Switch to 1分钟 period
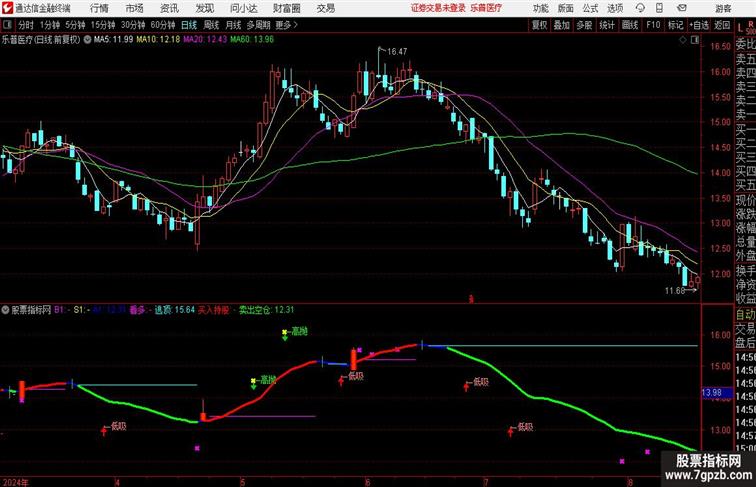 [50, 25]
